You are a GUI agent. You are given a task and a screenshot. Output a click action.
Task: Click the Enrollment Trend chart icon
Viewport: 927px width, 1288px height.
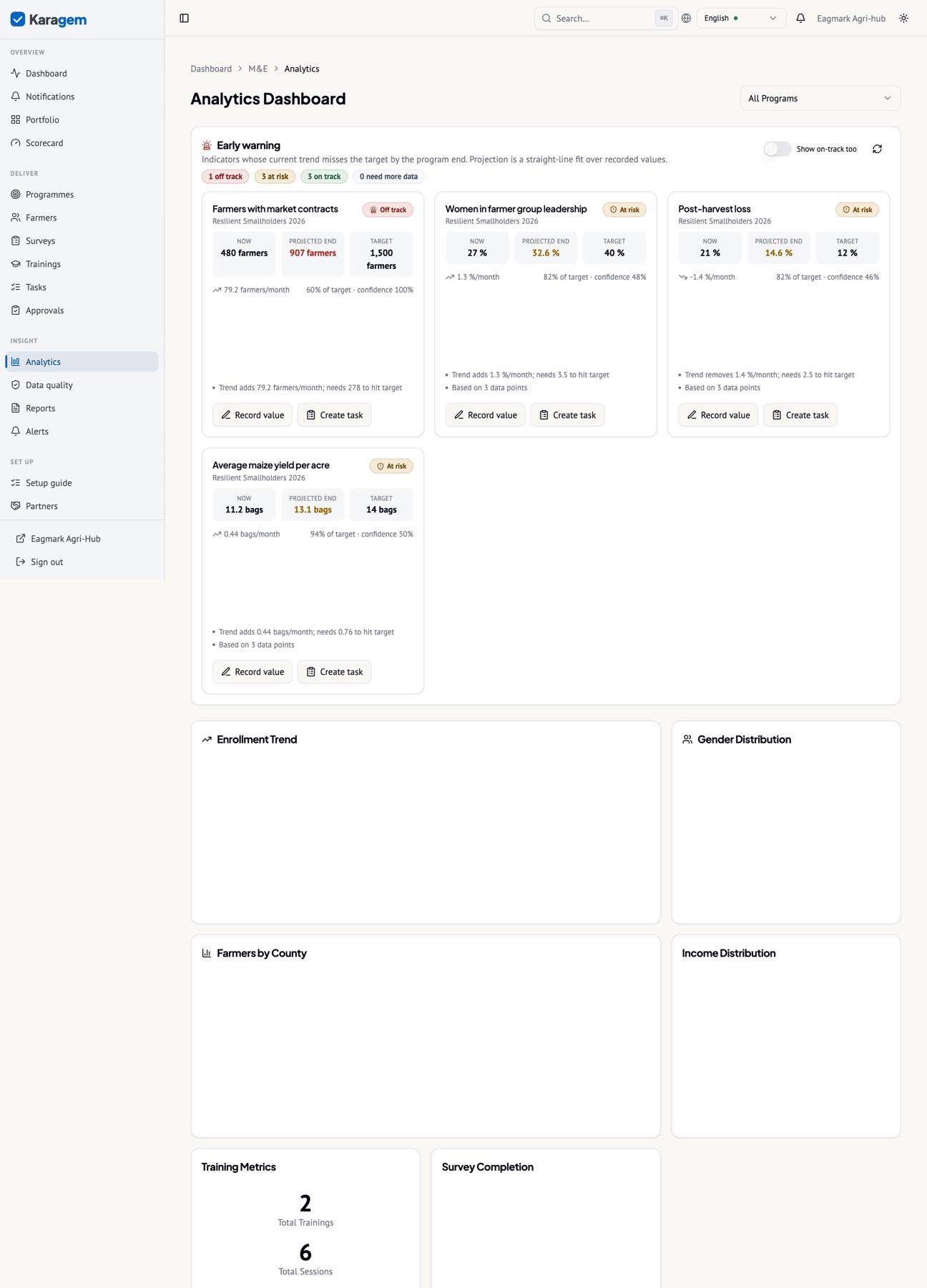click(x=207, y=739)
